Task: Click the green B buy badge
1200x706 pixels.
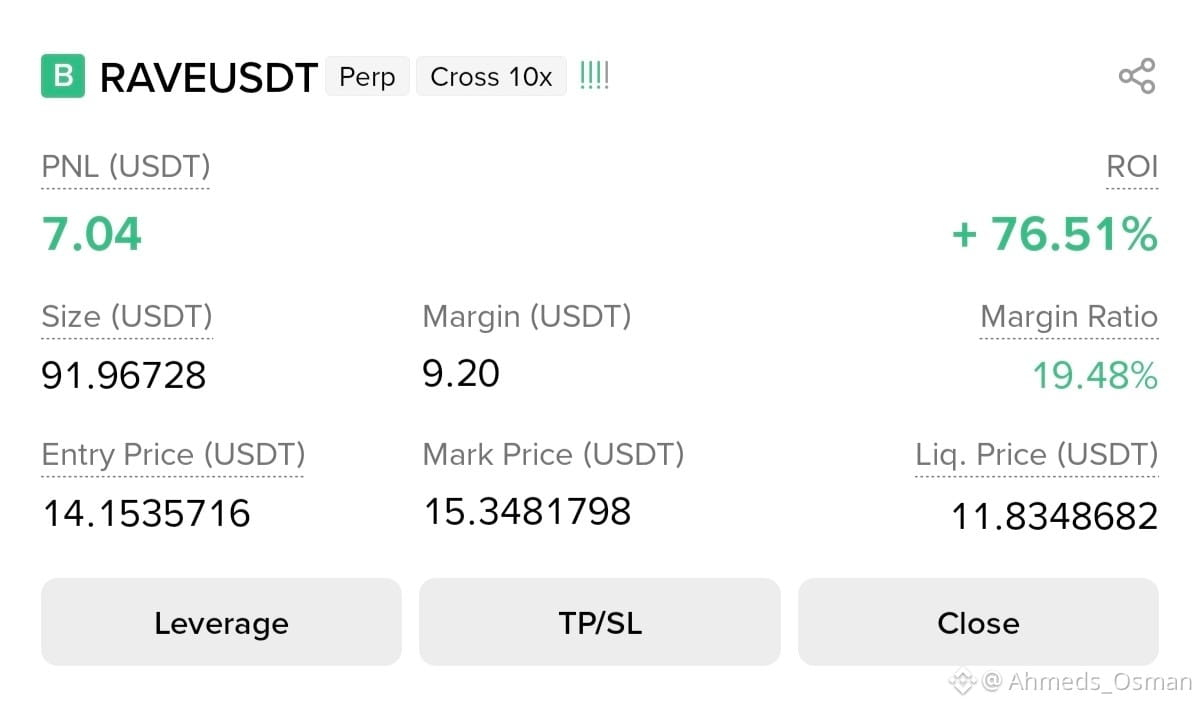Action: click(63, 77)
